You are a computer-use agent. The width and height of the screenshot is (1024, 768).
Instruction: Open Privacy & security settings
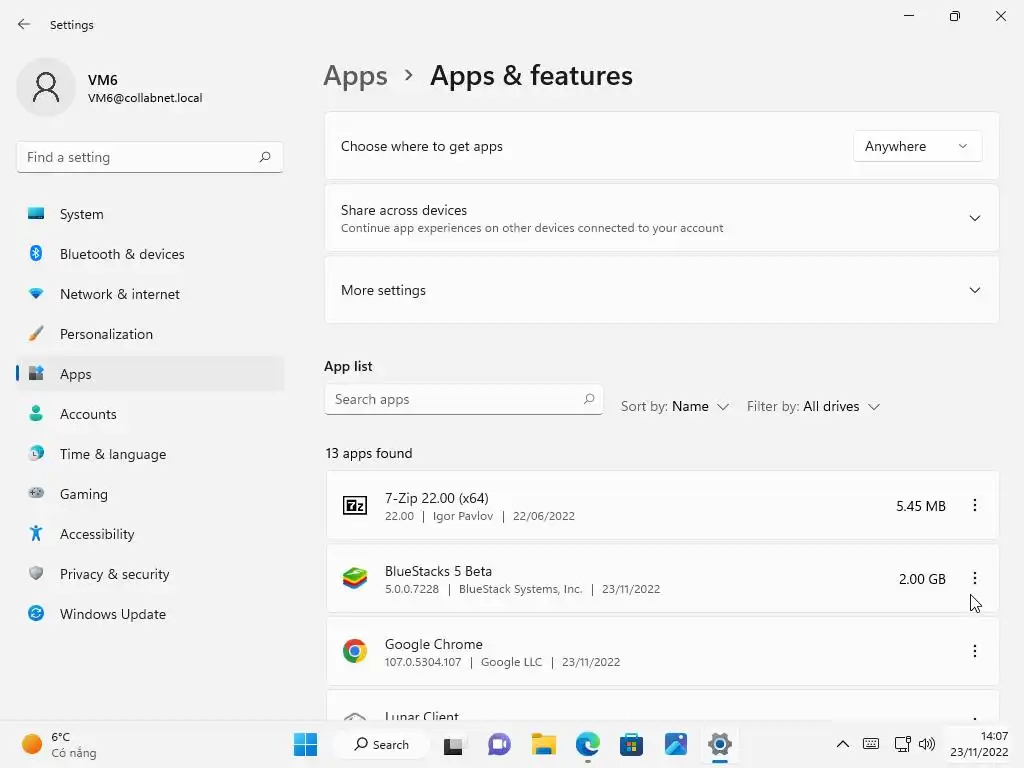point(150,574)
